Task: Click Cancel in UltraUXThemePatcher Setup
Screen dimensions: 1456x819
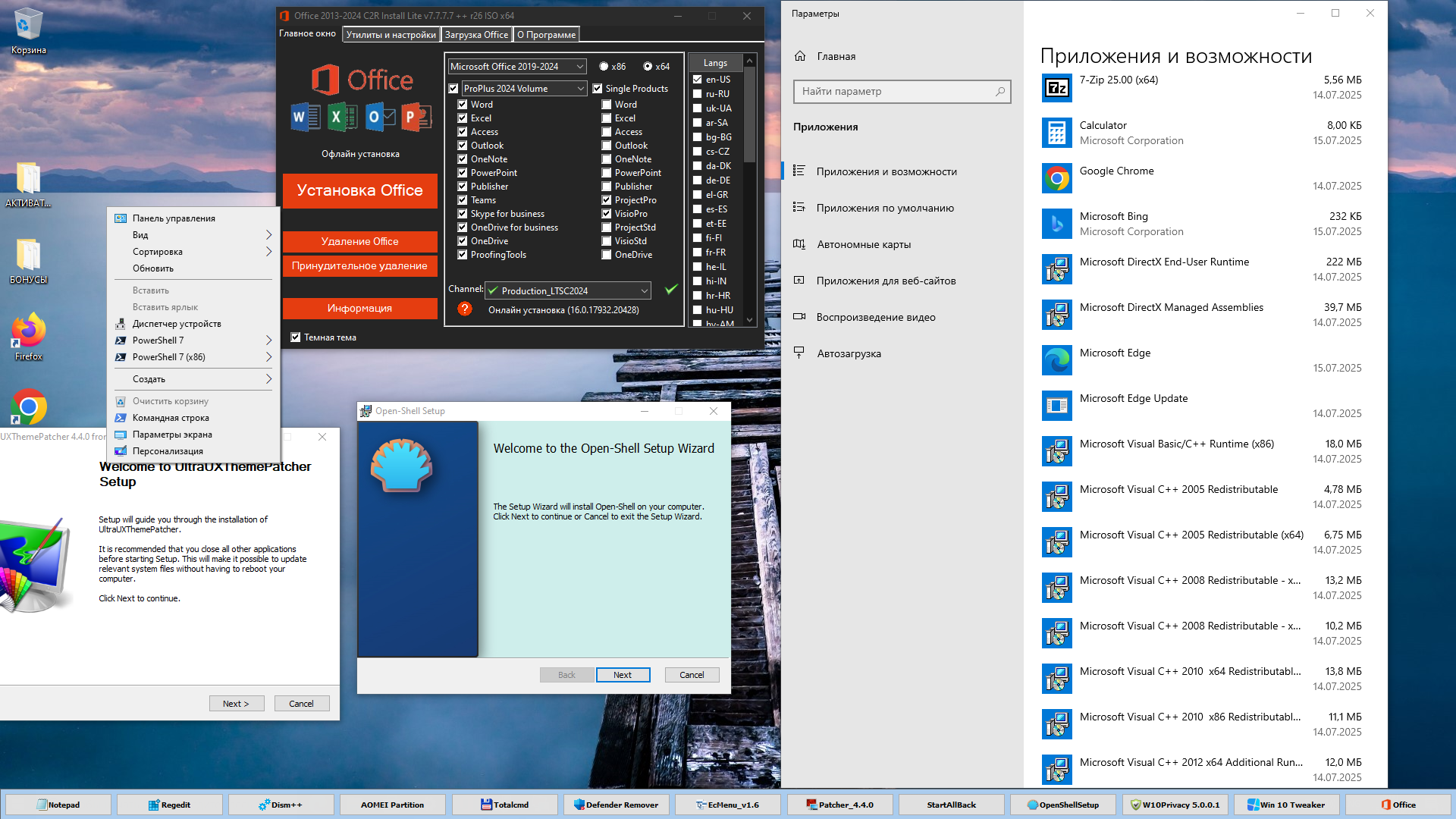Action: (x=301, y=704)
